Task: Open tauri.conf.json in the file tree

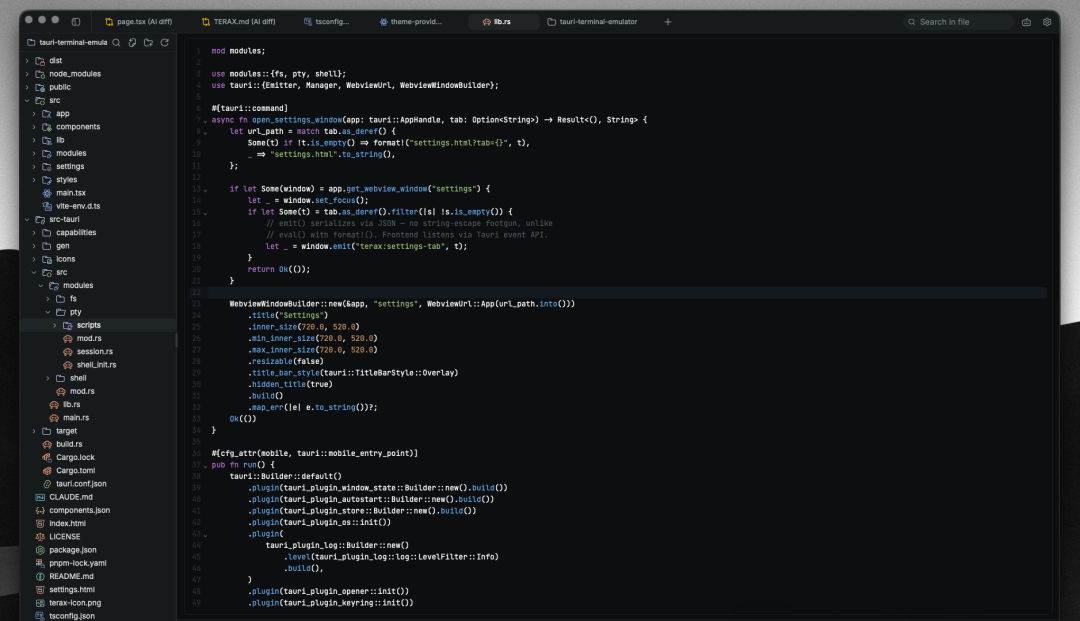Action: pyautogui.click(x=81, y=484)
